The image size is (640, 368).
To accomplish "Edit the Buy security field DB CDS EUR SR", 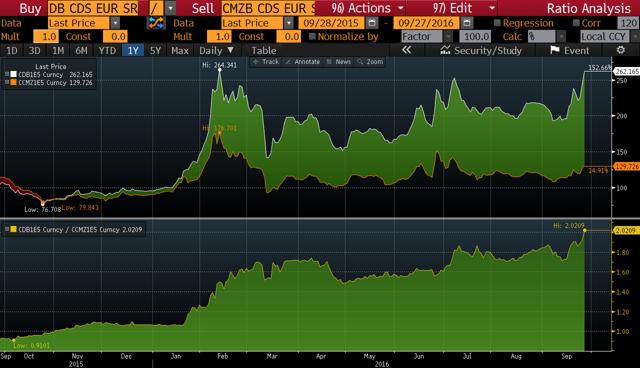I will (x=93, y=8).
